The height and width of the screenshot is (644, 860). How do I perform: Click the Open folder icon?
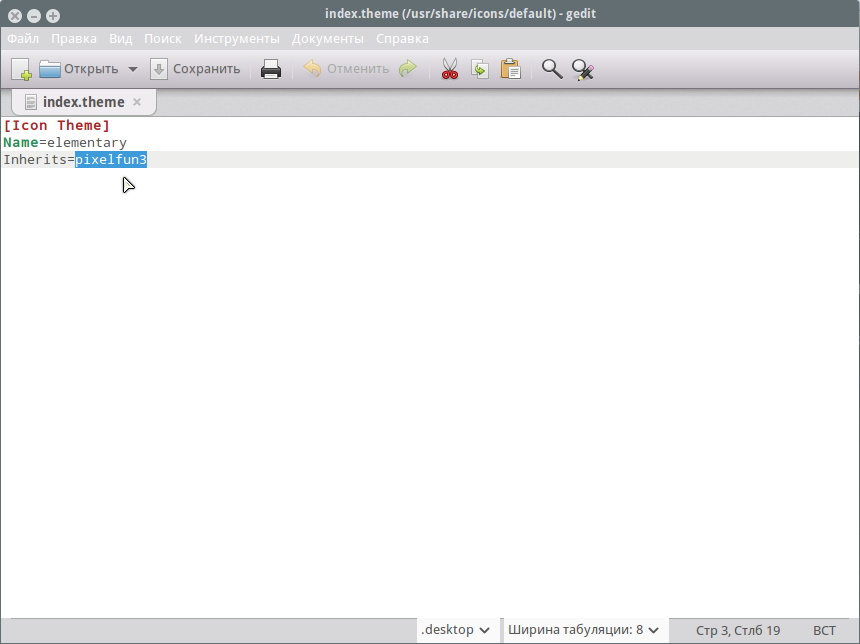coord(50,69)
